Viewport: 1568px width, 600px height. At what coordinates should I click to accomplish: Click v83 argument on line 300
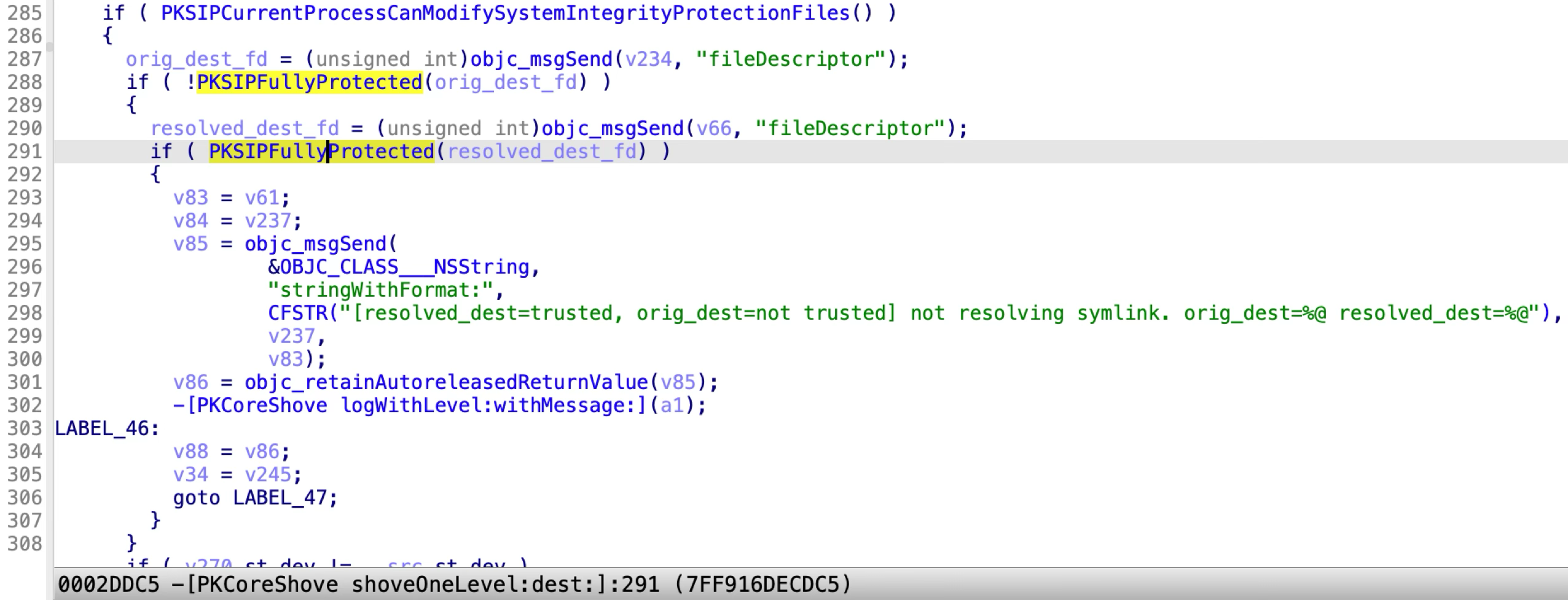click(x=285, y=359)
